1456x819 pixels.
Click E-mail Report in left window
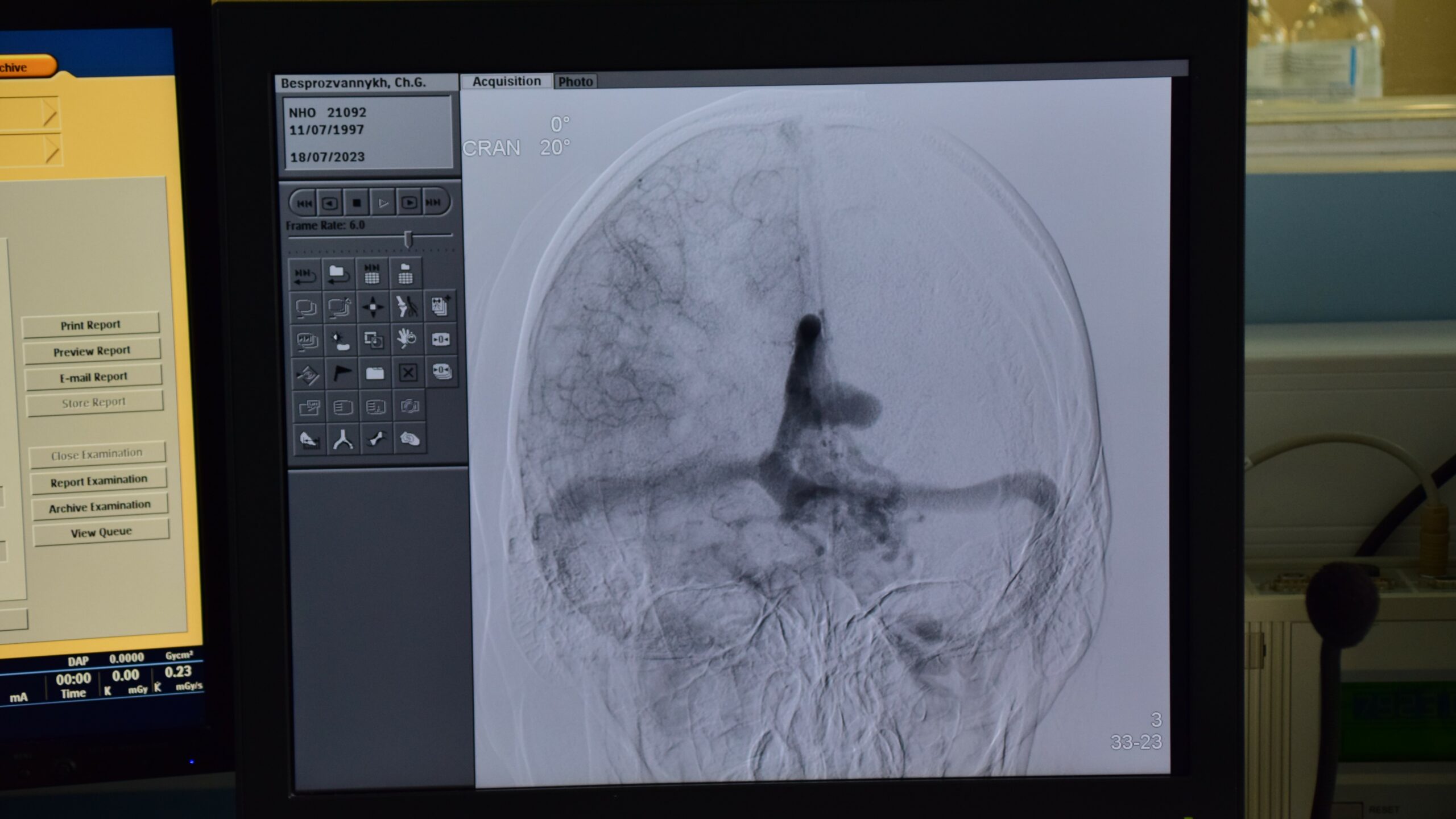94,377
